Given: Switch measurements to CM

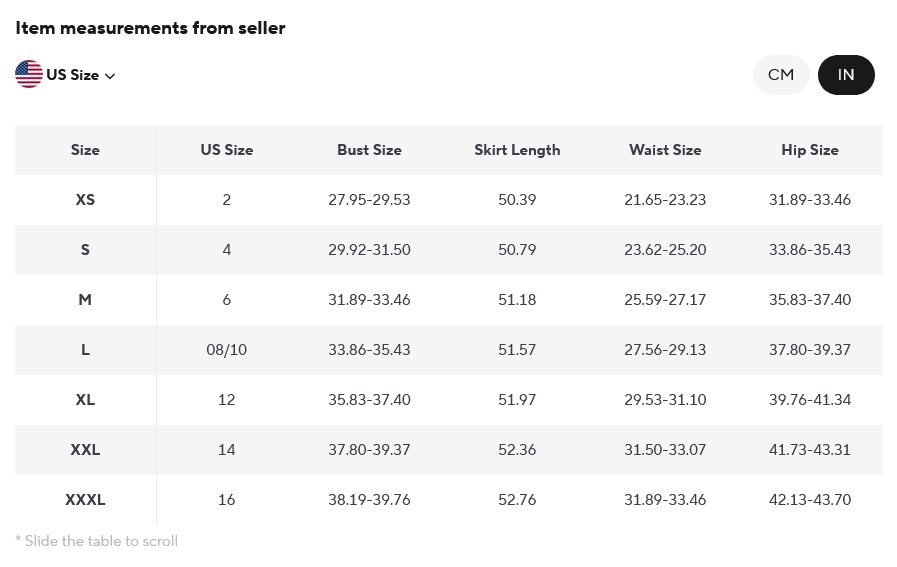Looking at the screenshot, I should (x=781, y=75).
